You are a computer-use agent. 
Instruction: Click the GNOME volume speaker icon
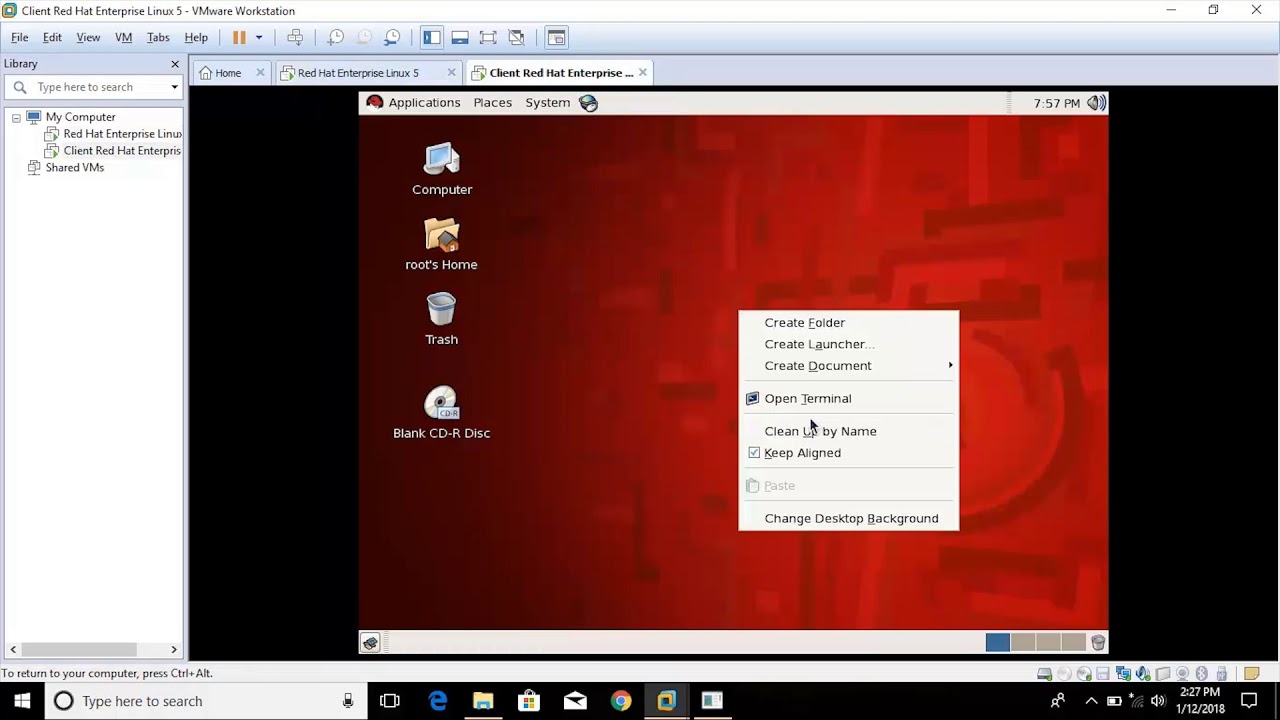1097,103
